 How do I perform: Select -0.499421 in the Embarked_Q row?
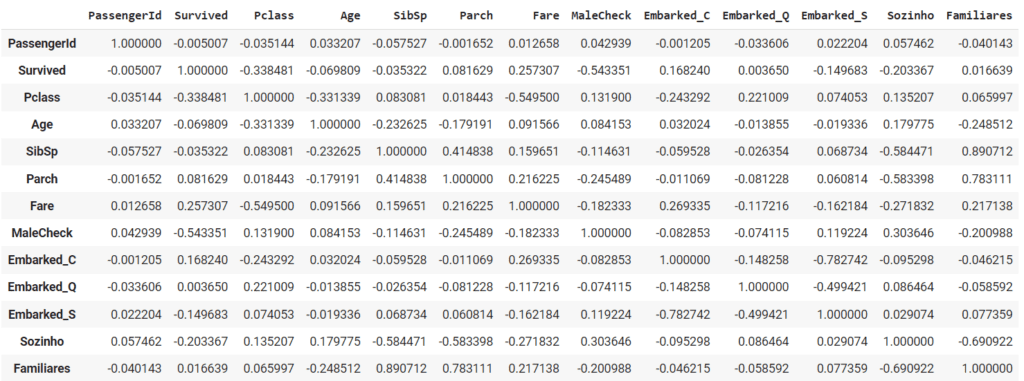pyautogui.click(x=840, y=288)
